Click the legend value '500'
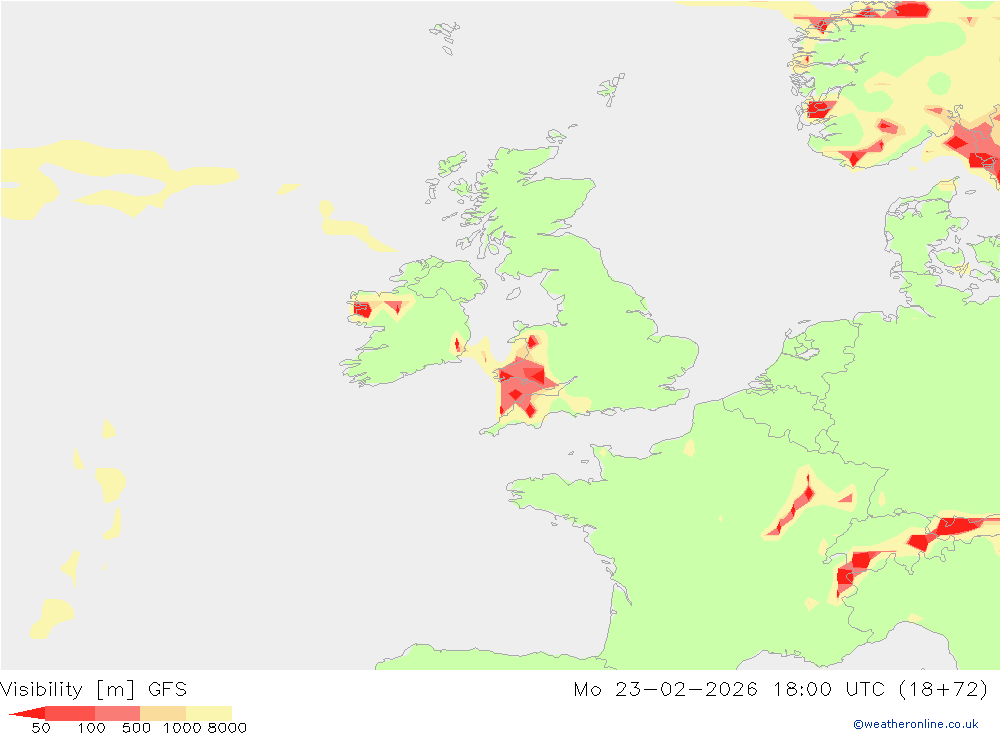 [x=136, y=728]
